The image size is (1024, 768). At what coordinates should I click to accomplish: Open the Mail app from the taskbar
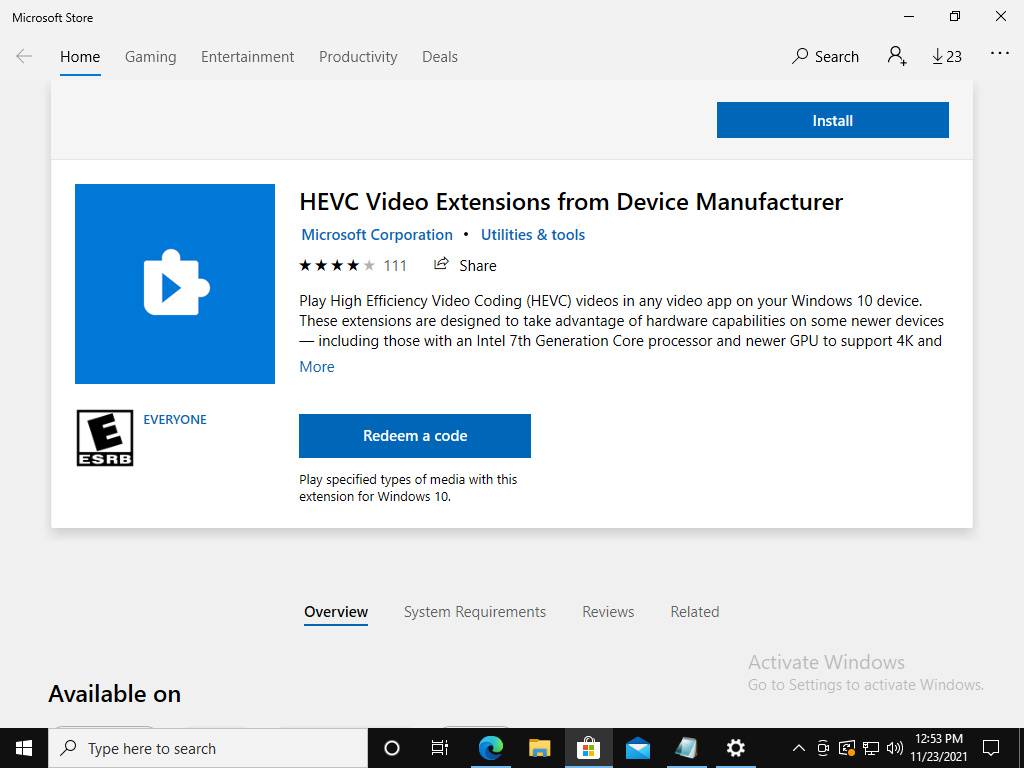click(x=637, y=748)
